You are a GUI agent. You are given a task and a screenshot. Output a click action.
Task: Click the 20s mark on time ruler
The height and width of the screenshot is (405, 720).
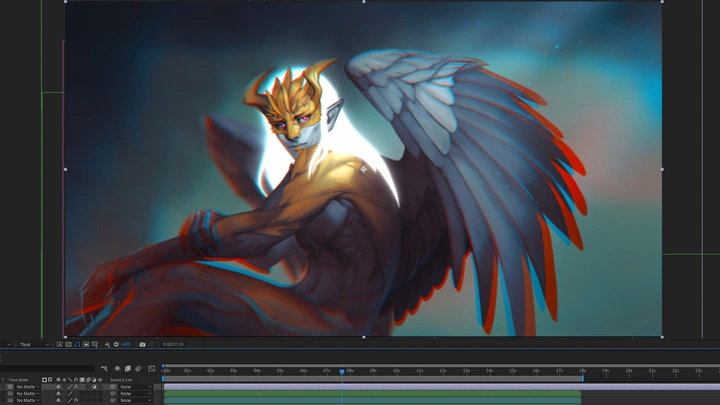point(629,371)
